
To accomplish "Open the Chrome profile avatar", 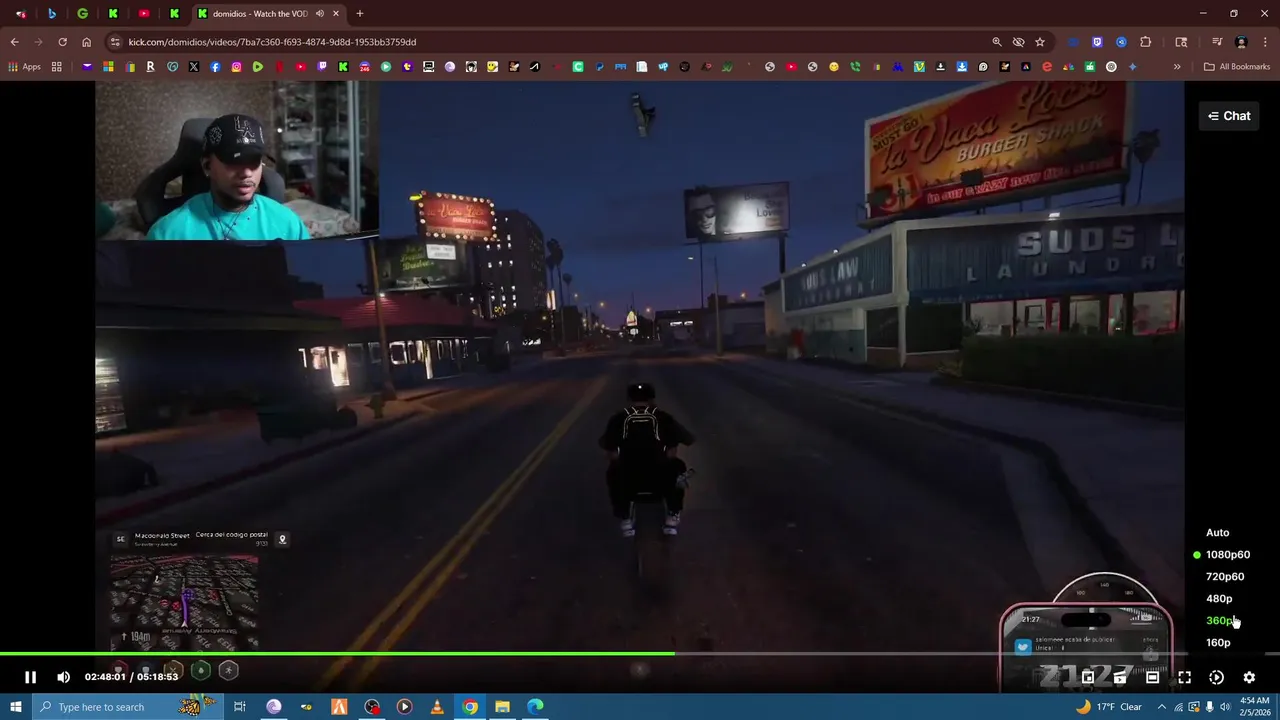I will (x=1241, y=42).
